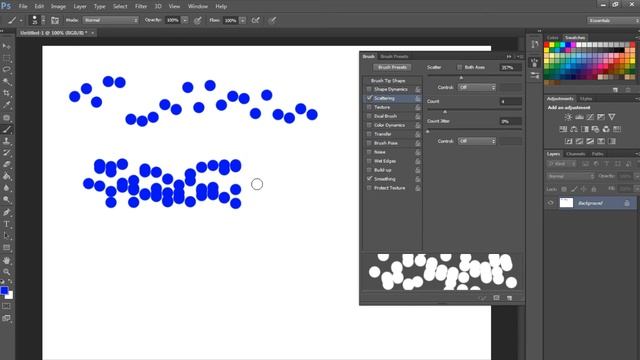Viewport: 640px width, 360px height.
Task: Select the Zoom tool
Action: click(7, 271)
